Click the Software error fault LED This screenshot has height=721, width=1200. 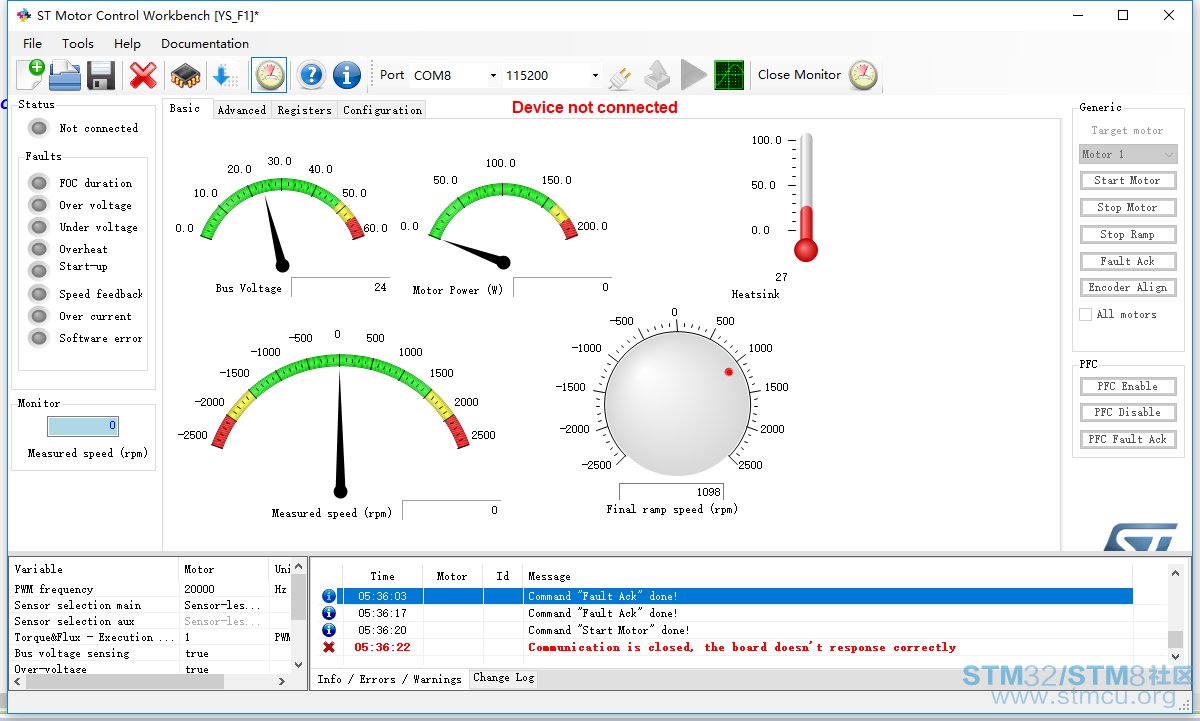(39, 338)
